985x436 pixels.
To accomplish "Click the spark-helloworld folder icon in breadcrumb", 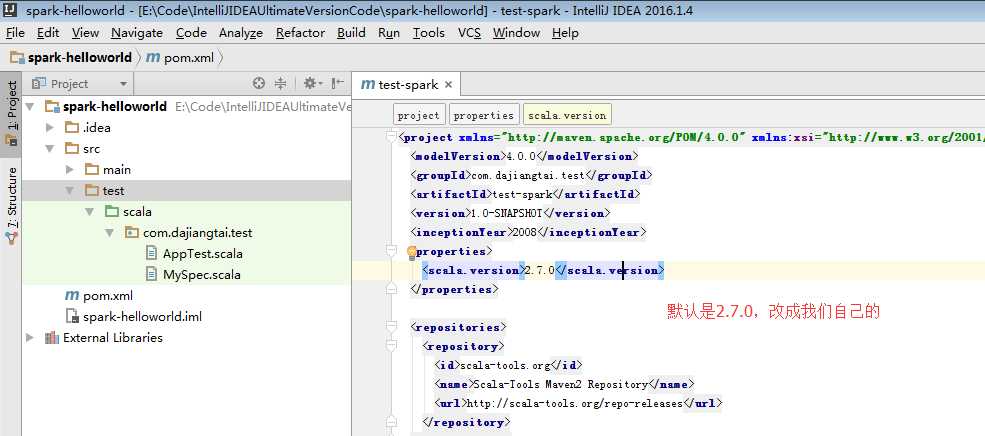I will pos(17,58).
